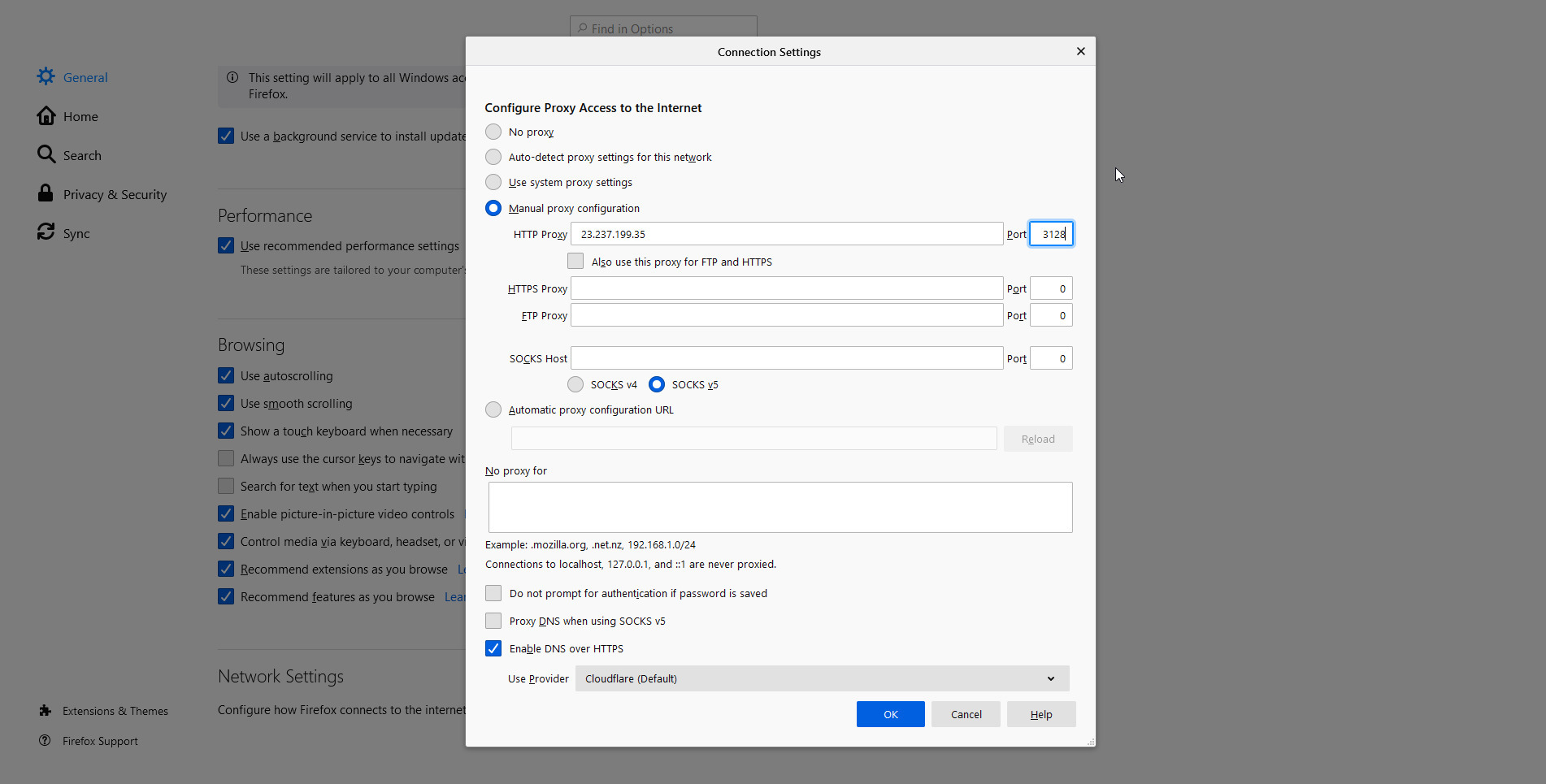Image resolution: width=1546 pixels, height=784 pixels.
Task: Click the Search magnifier icon in sidebar
Action: coord(46,154)
